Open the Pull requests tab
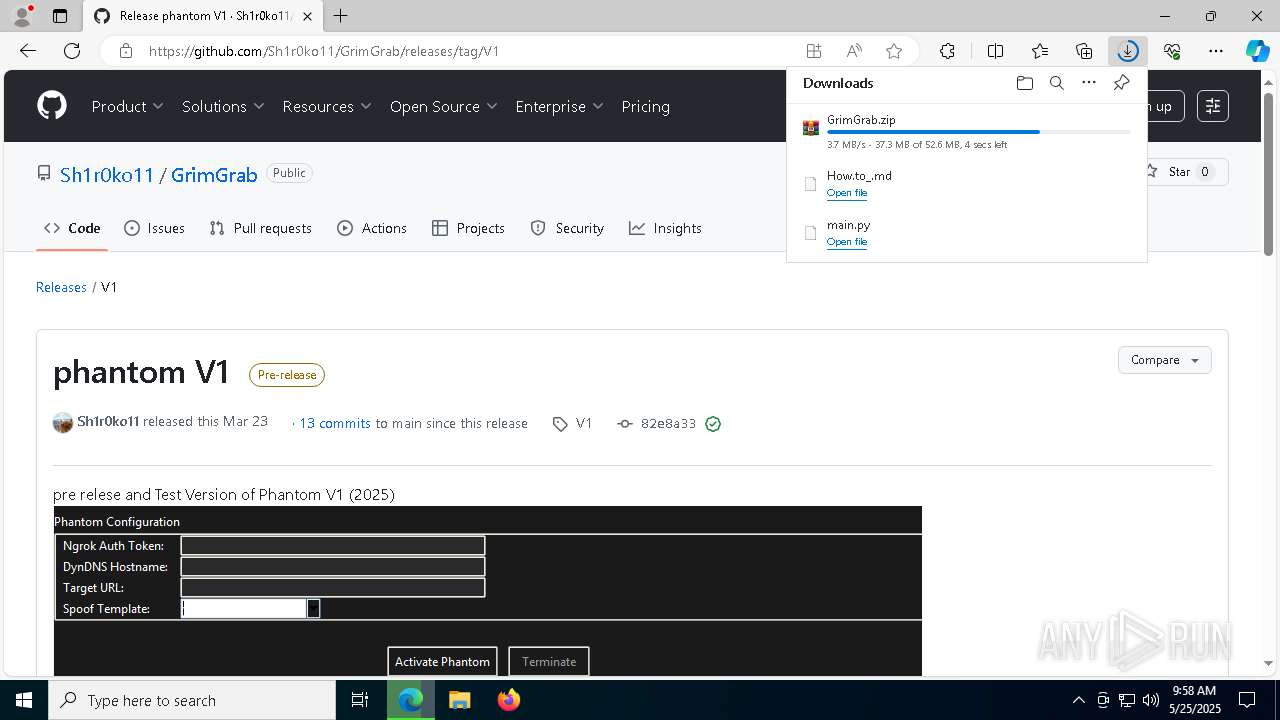This screenshot has height=720, width=1280. click(260, 228)
